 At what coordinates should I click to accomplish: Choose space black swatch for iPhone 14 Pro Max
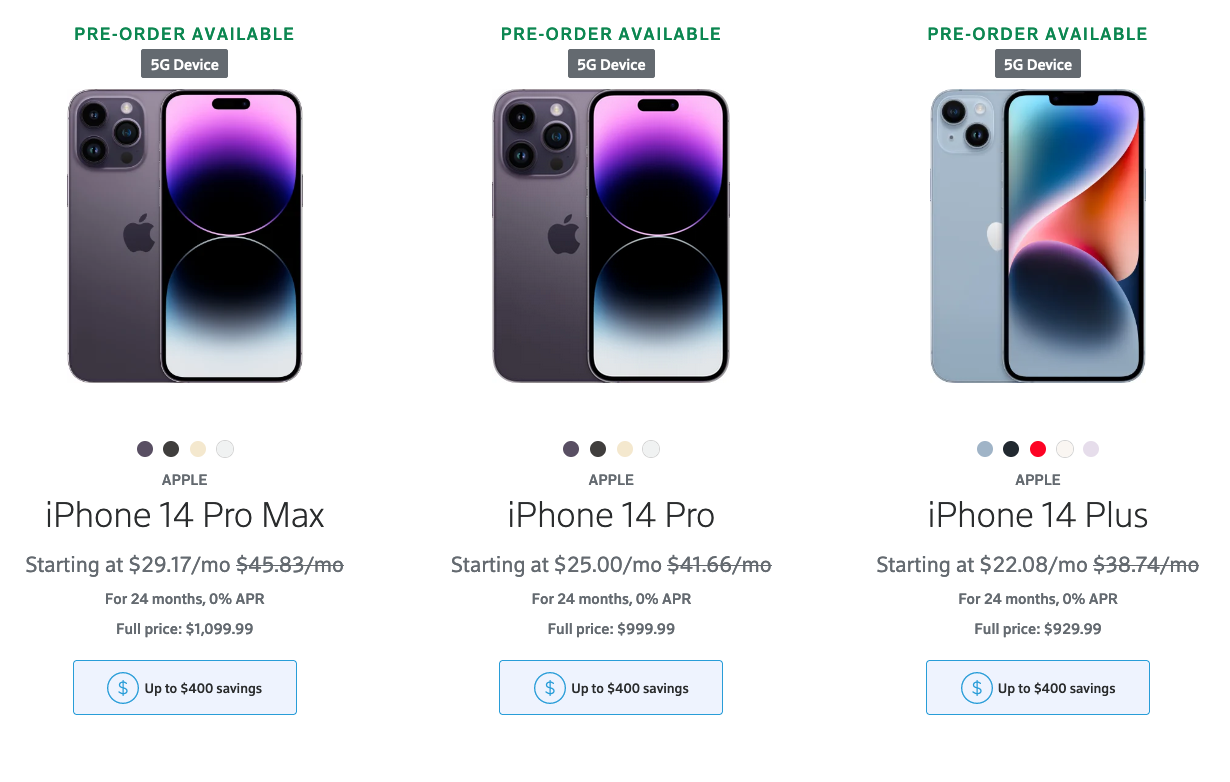click(x=171, y=449)
